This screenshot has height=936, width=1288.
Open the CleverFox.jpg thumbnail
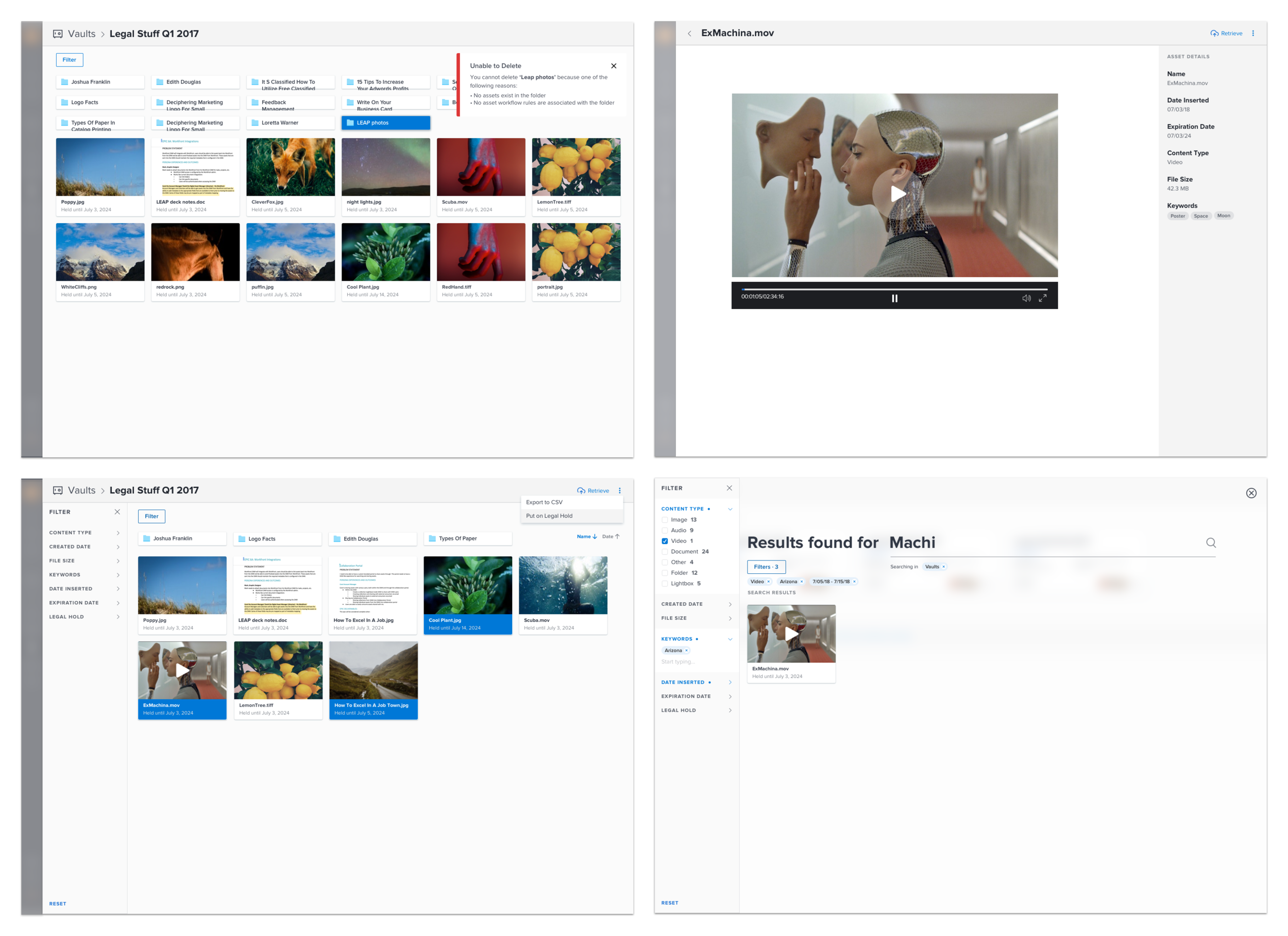pyautogui.click(x=290, y=167)
